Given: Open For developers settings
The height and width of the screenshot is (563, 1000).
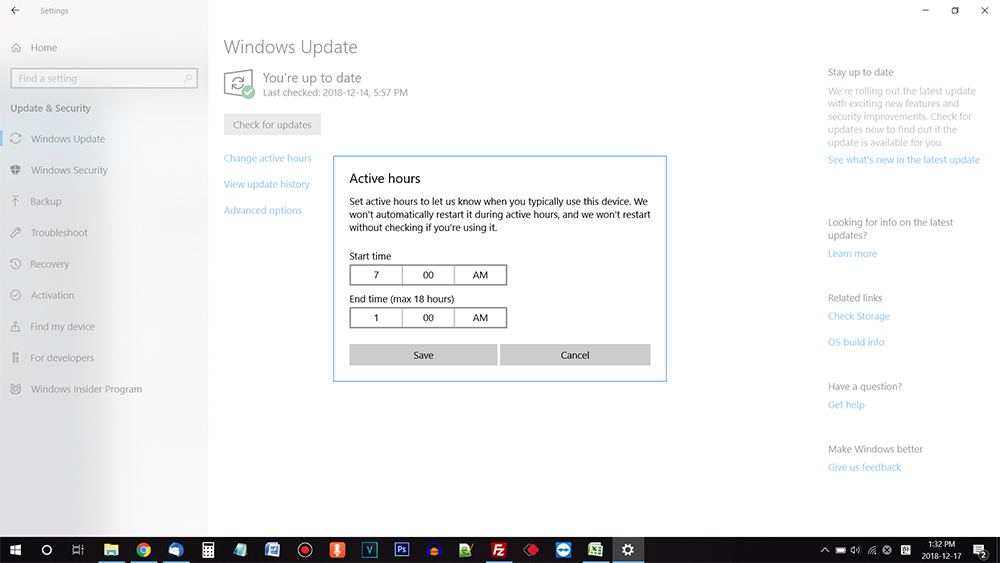Looking at the screenshot, I should [62, 358].
